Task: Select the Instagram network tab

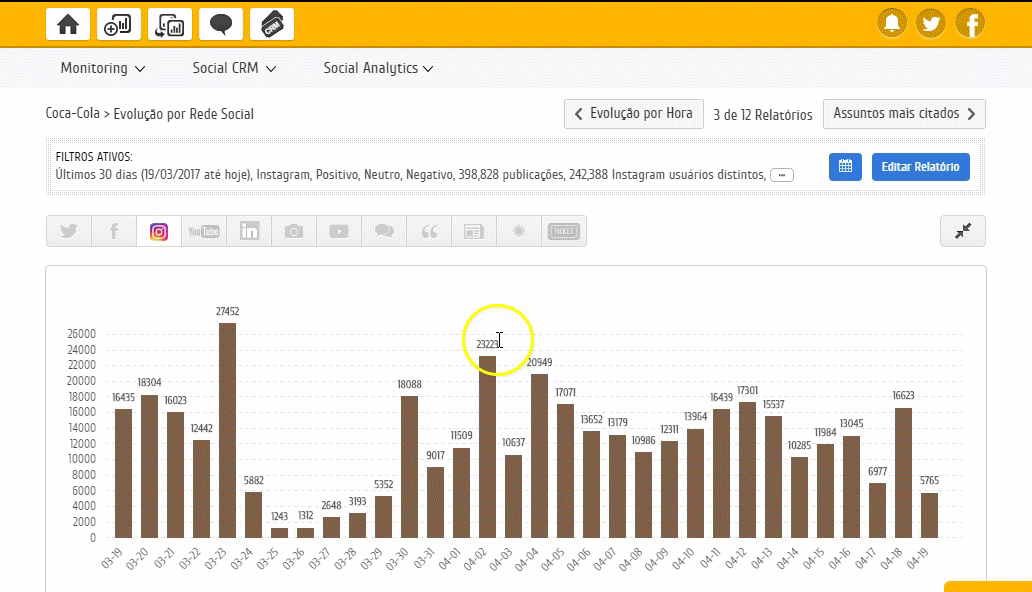Action: coord(159,231)
